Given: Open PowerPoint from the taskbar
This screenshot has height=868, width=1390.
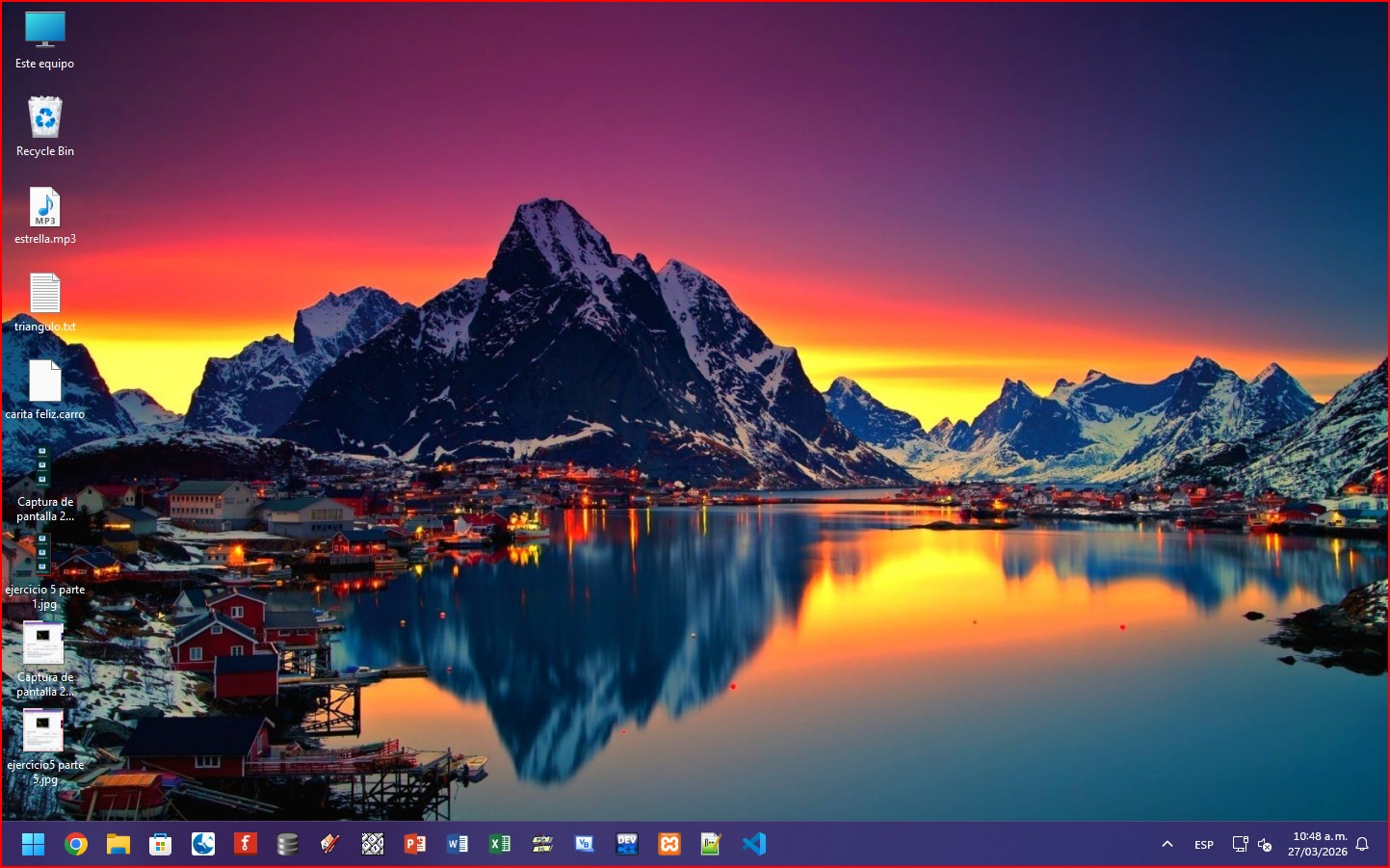Looking at the screenshot, I should (x=415, y=845).
